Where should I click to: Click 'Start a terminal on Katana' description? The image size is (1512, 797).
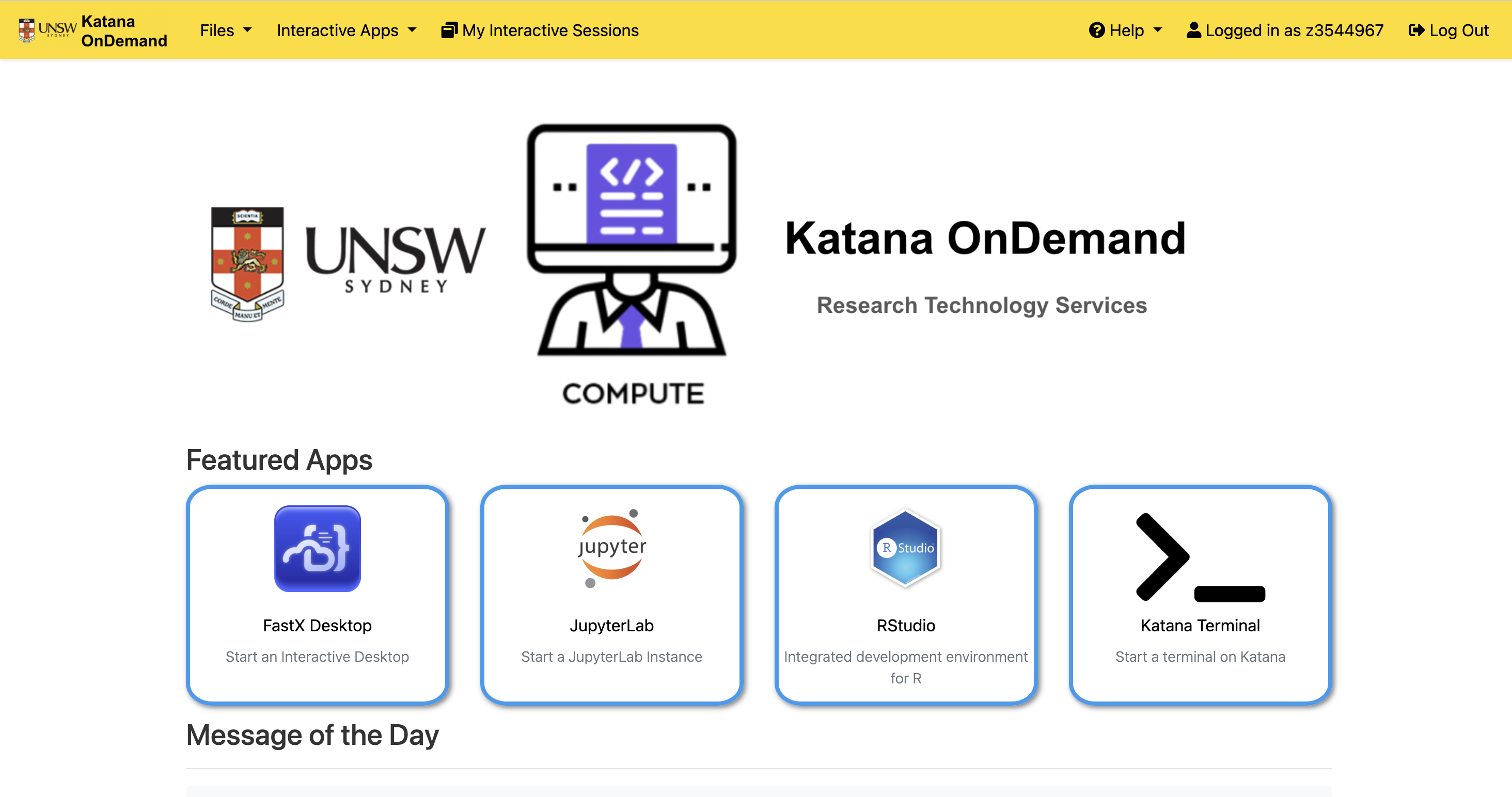pyautogui.click(x=1200, y=657)
